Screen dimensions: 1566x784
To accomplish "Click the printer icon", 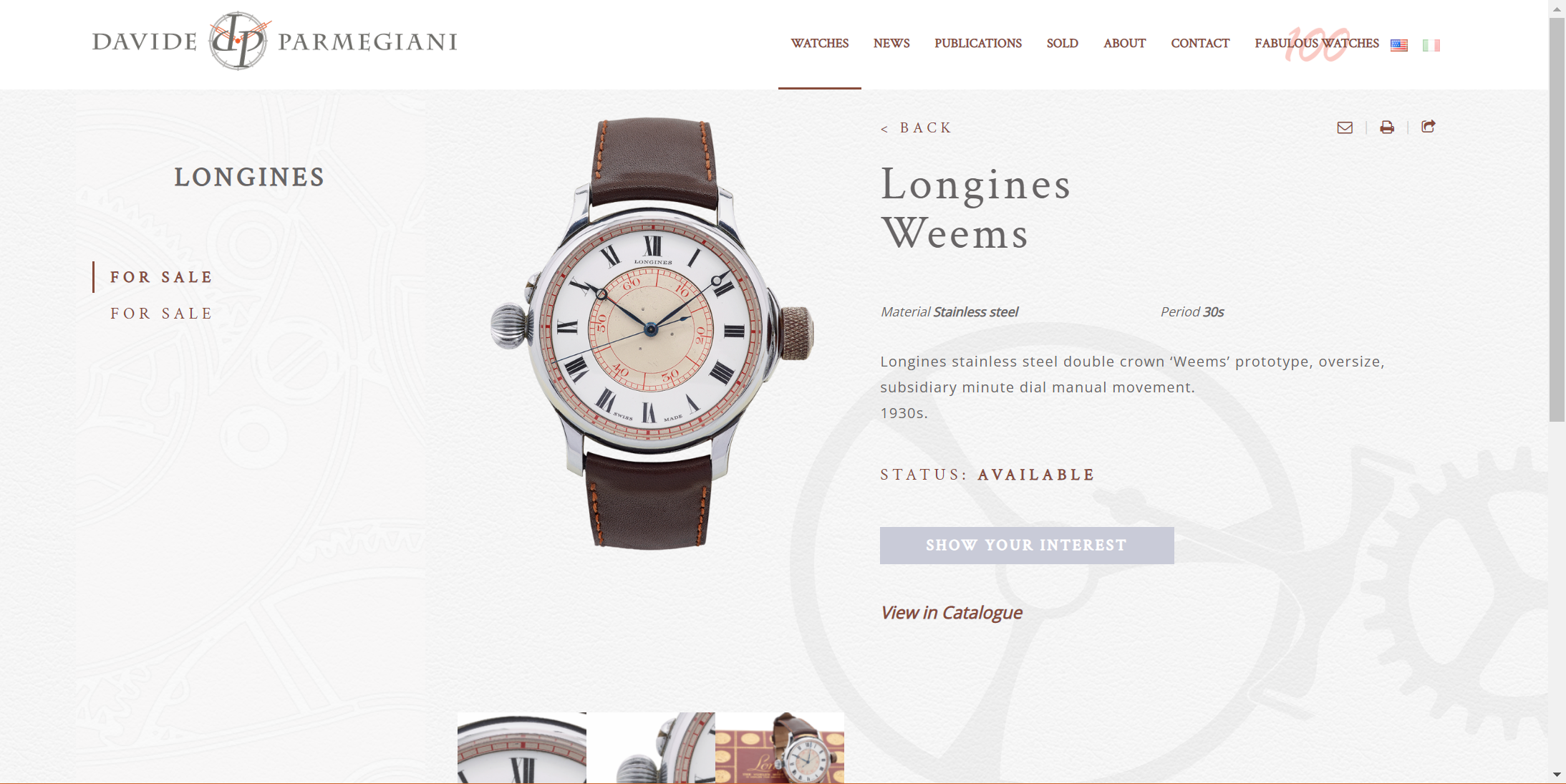I will pos(1387,127).
